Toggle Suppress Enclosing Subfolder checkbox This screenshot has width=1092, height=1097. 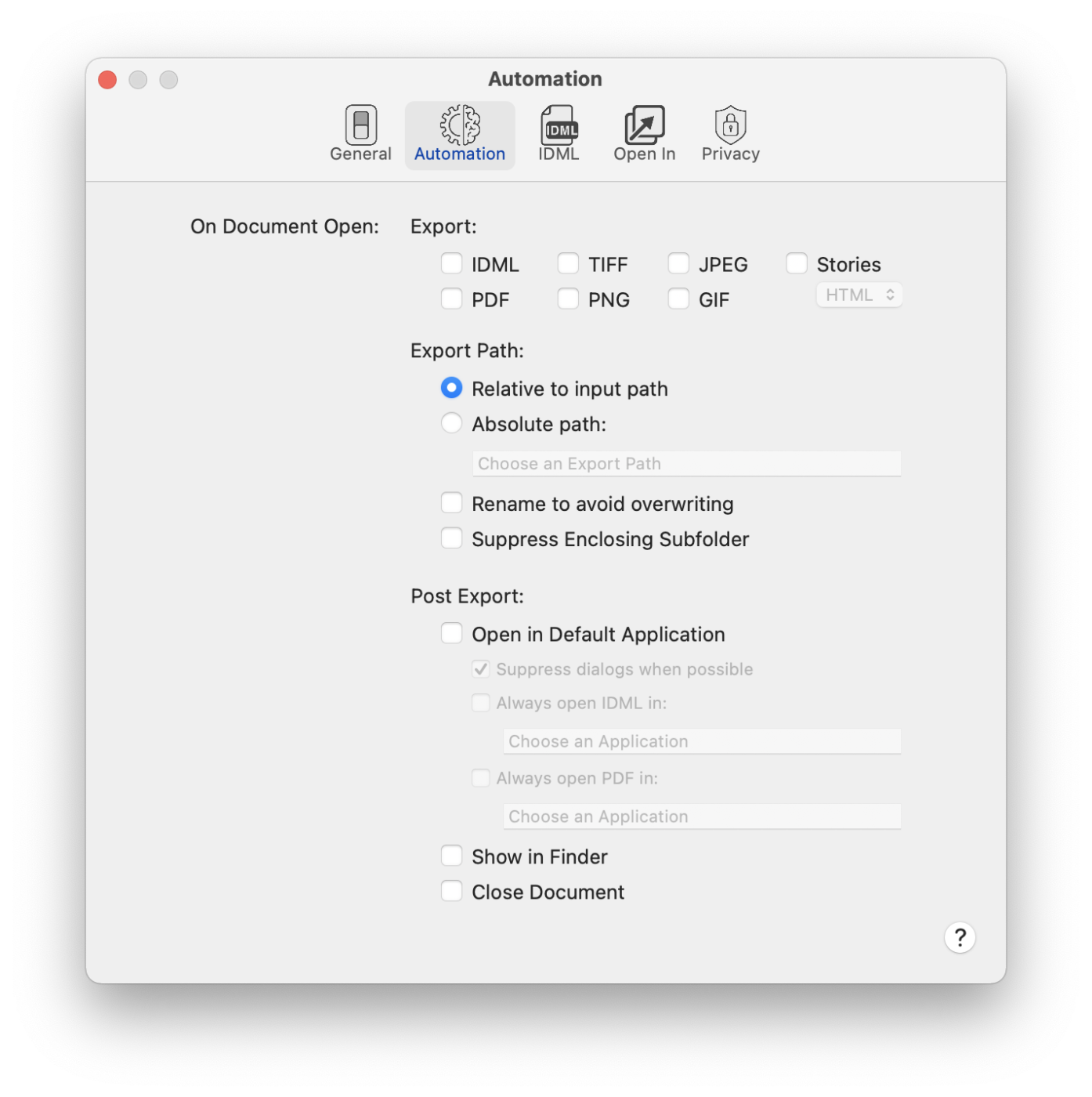point(451,538)
